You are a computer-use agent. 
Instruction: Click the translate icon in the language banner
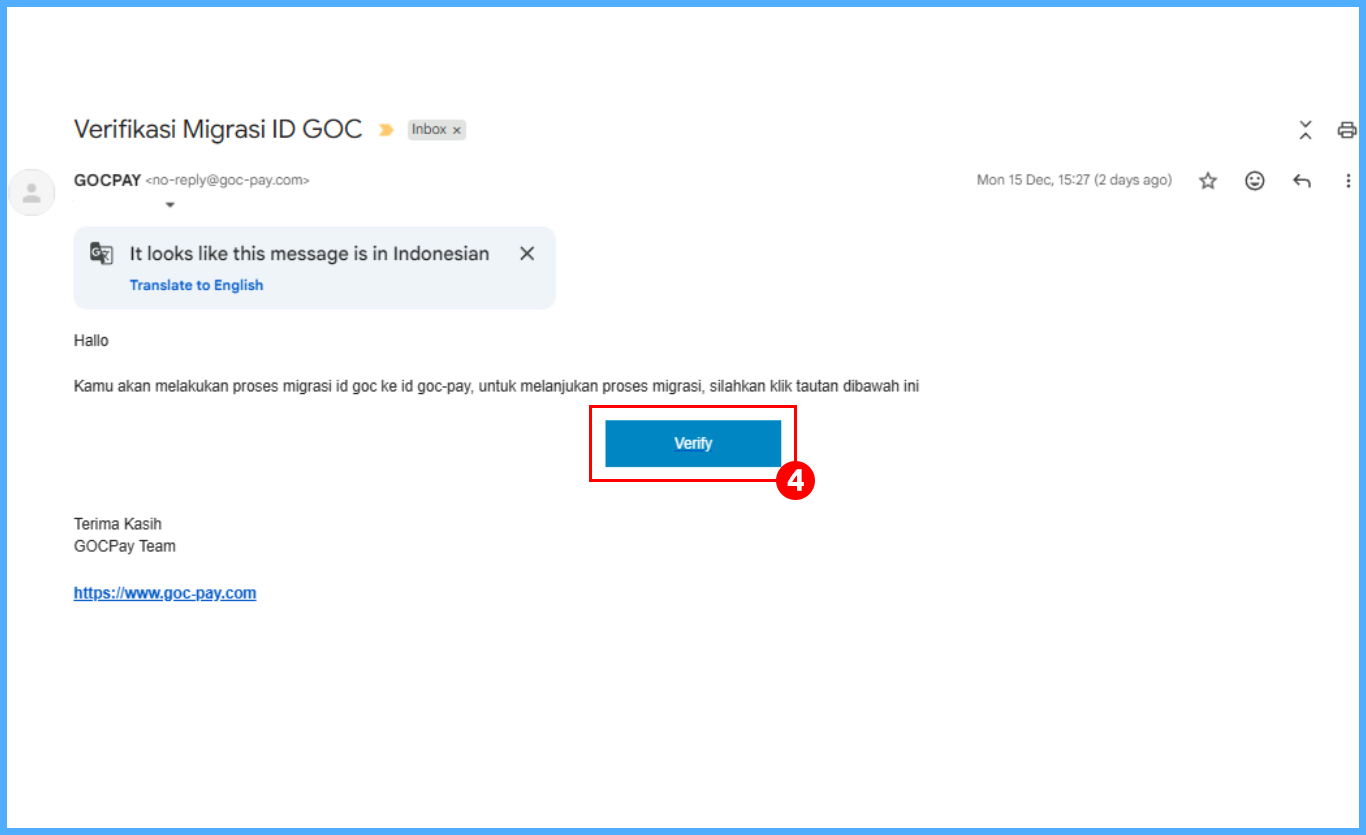point(101,253)
